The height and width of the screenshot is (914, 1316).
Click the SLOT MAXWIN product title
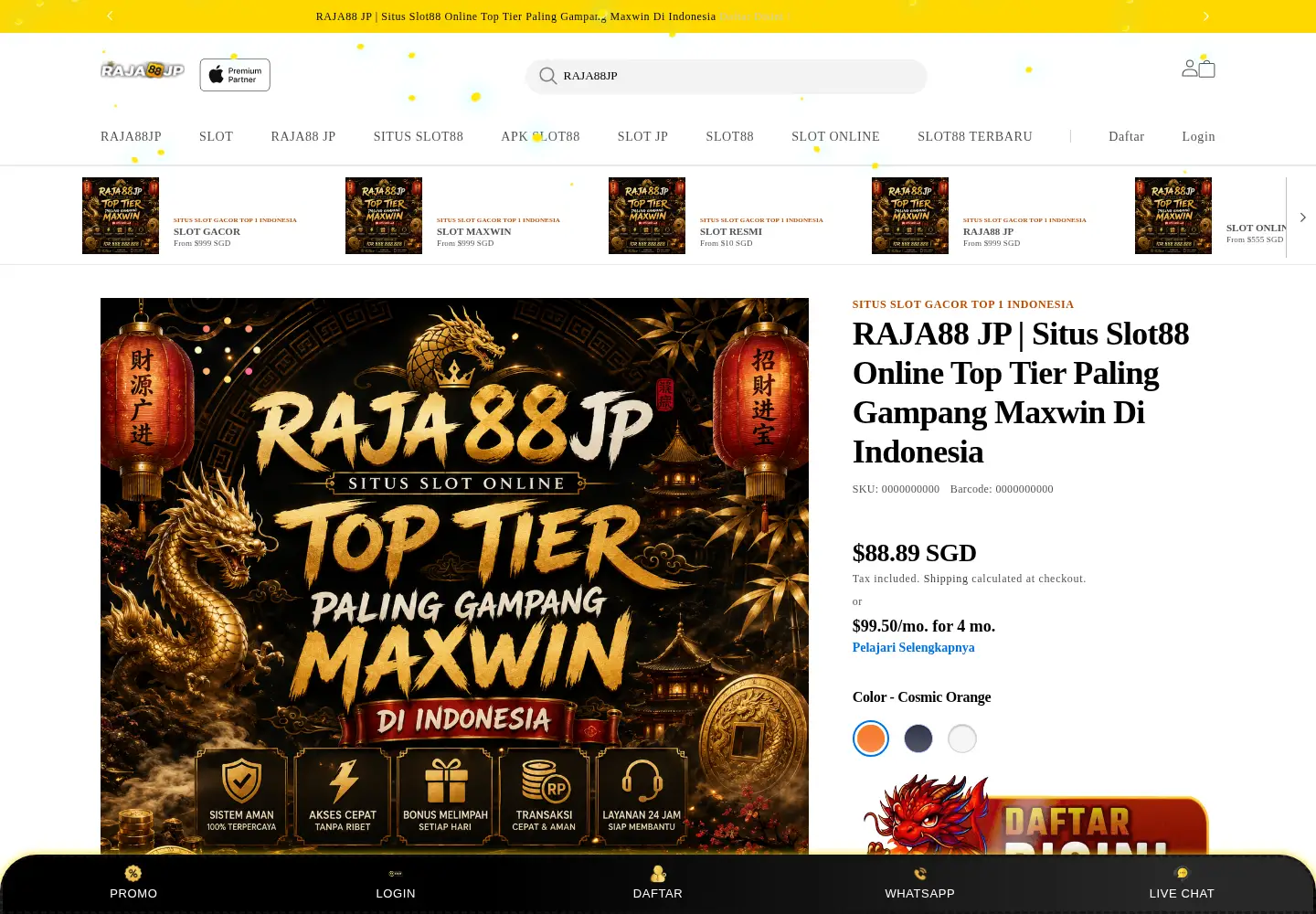[x=473, y=231]
